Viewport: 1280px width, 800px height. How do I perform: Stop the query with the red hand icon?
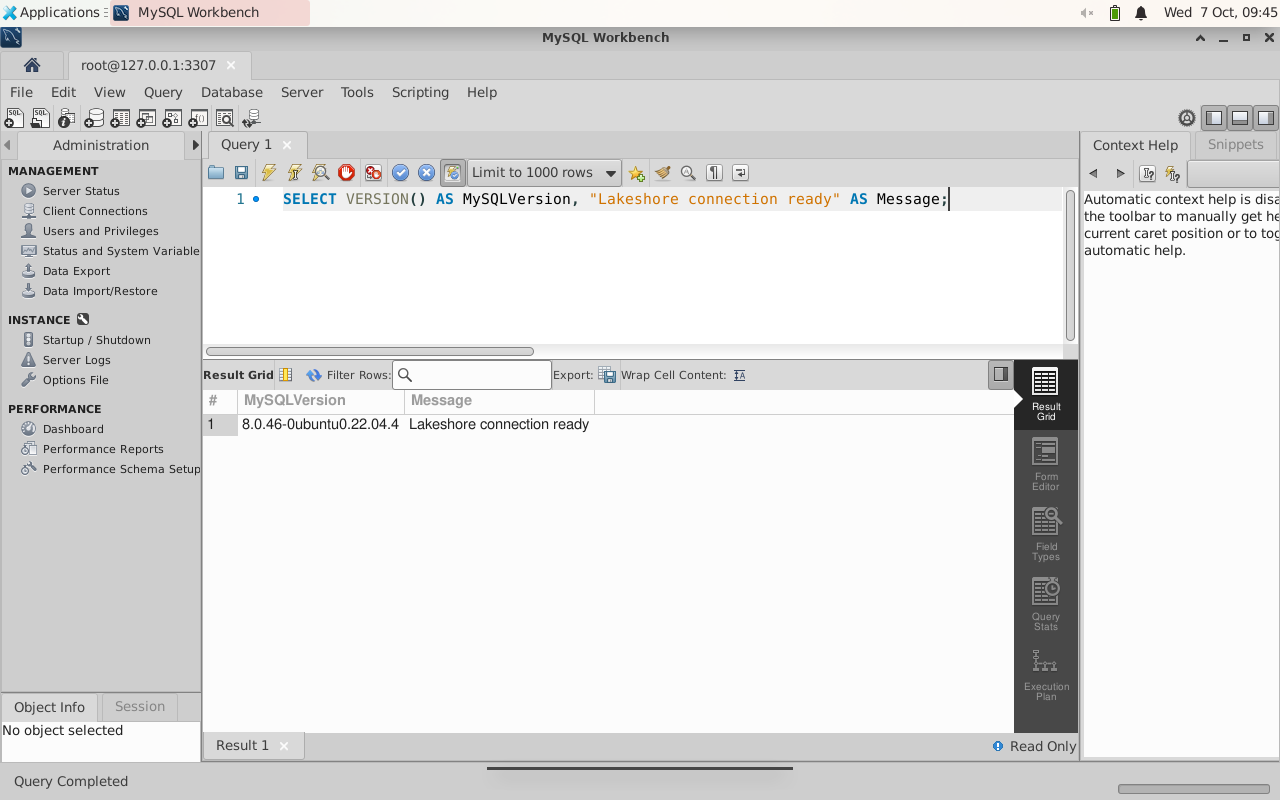(346, 173)
